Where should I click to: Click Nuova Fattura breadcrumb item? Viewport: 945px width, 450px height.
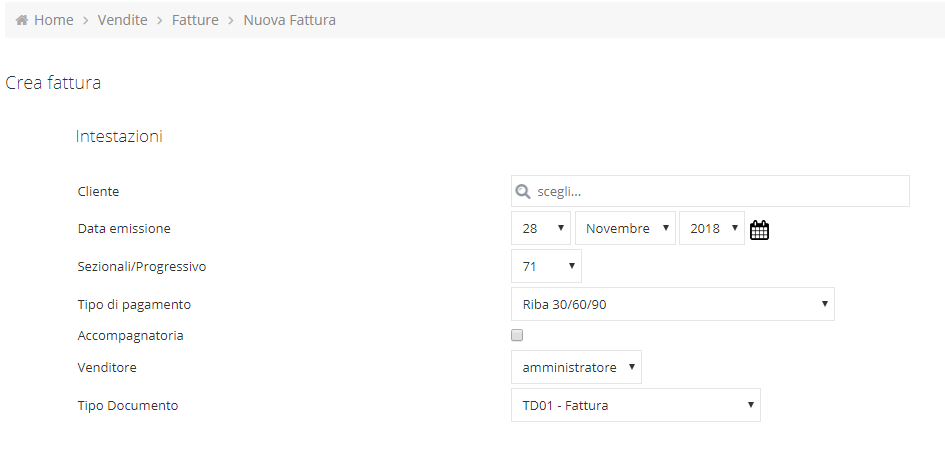(289, 20)
